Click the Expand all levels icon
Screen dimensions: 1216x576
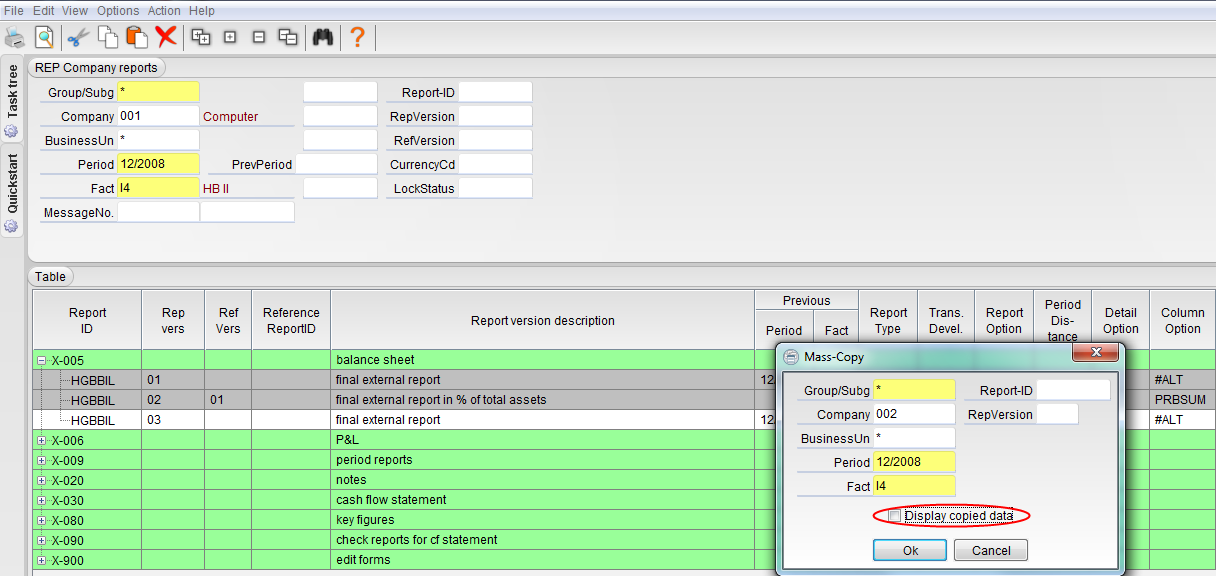click(201, 37)
